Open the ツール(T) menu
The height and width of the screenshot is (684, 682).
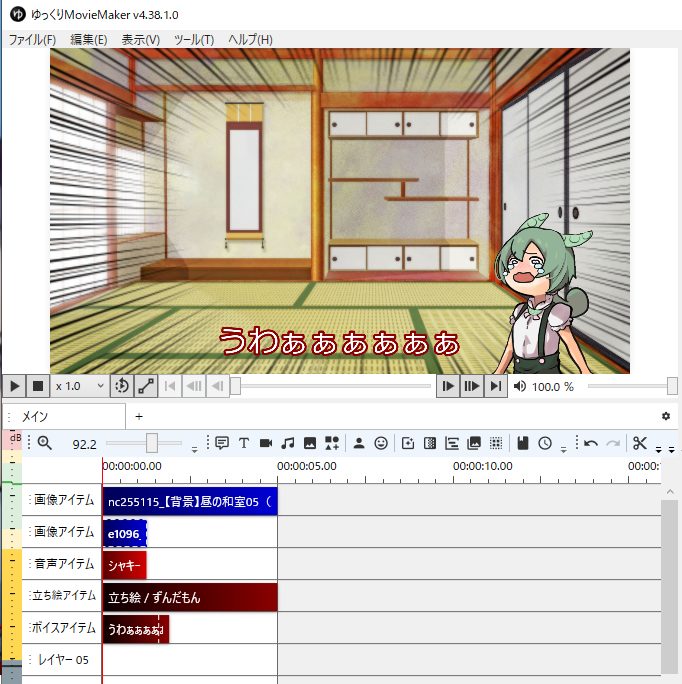[193, 39]
